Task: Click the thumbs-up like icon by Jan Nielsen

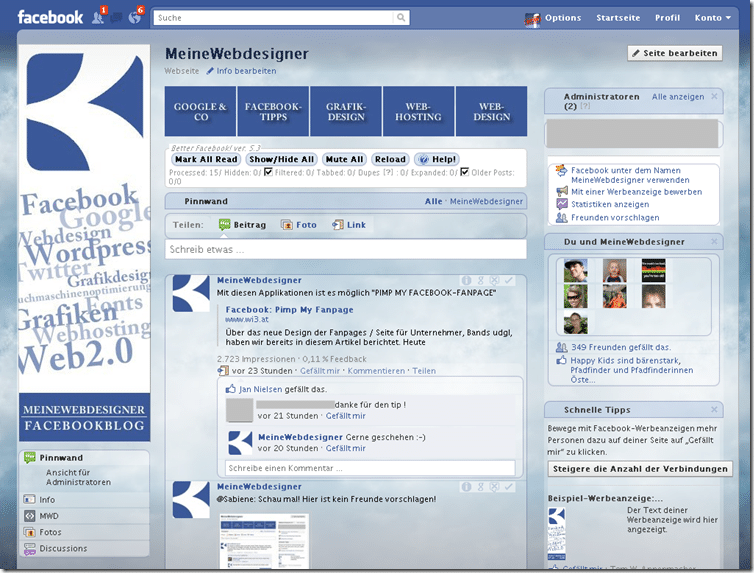Action: [230, 389]
